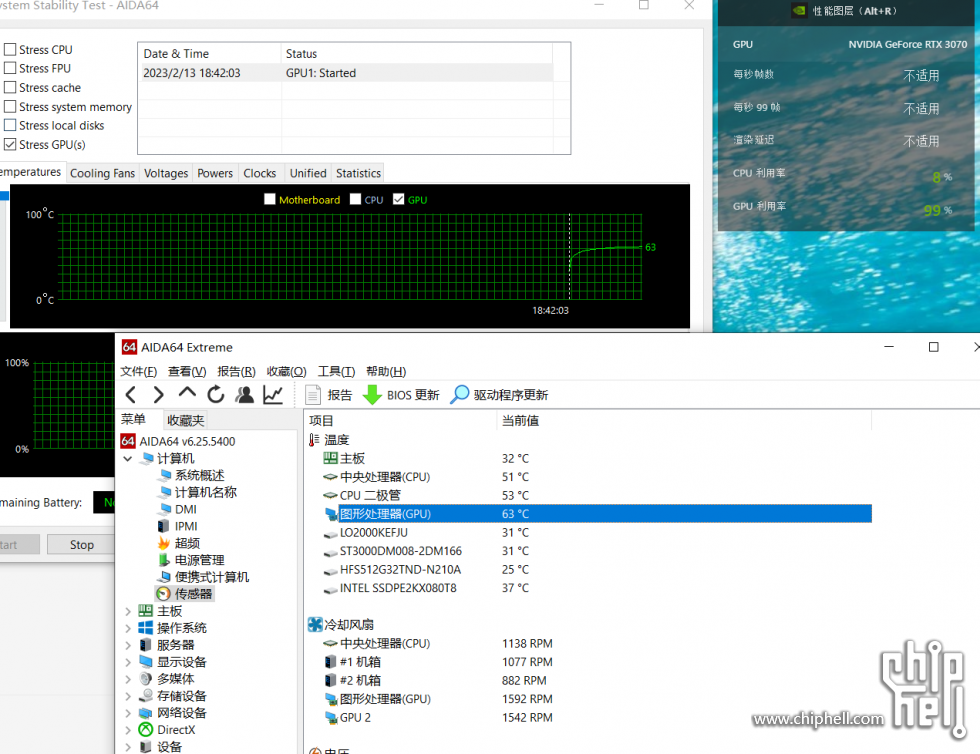Click the 冷却风扇 fan section icon
Viewport: 980px width, 754px height.
(315, 624)
